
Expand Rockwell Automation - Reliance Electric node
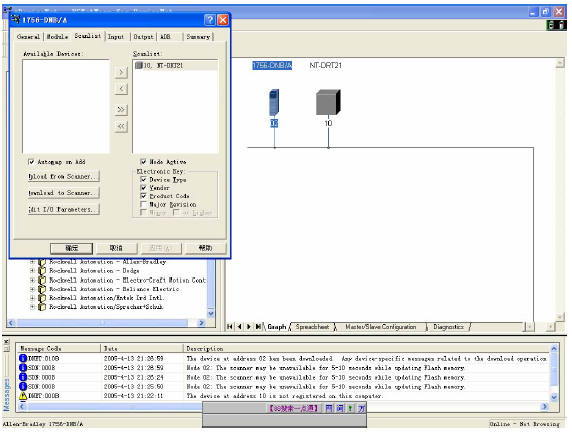point(32,289)
